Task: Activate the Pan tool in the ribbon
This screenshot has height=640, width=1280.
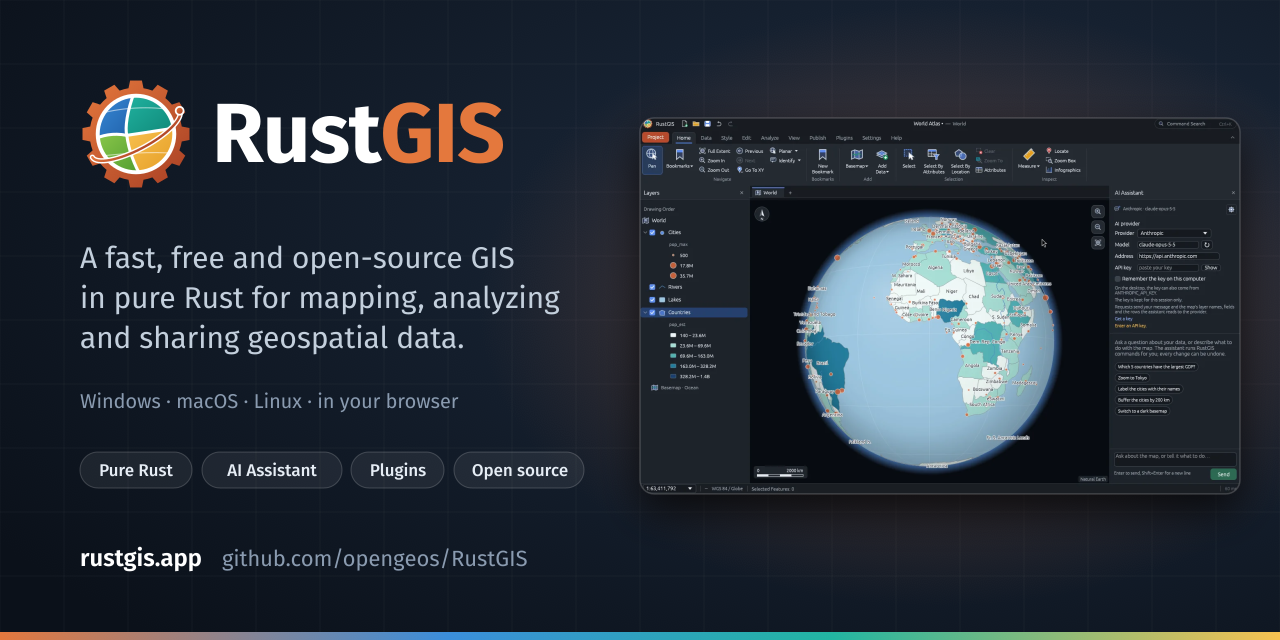Action: [x=652, y=160]
